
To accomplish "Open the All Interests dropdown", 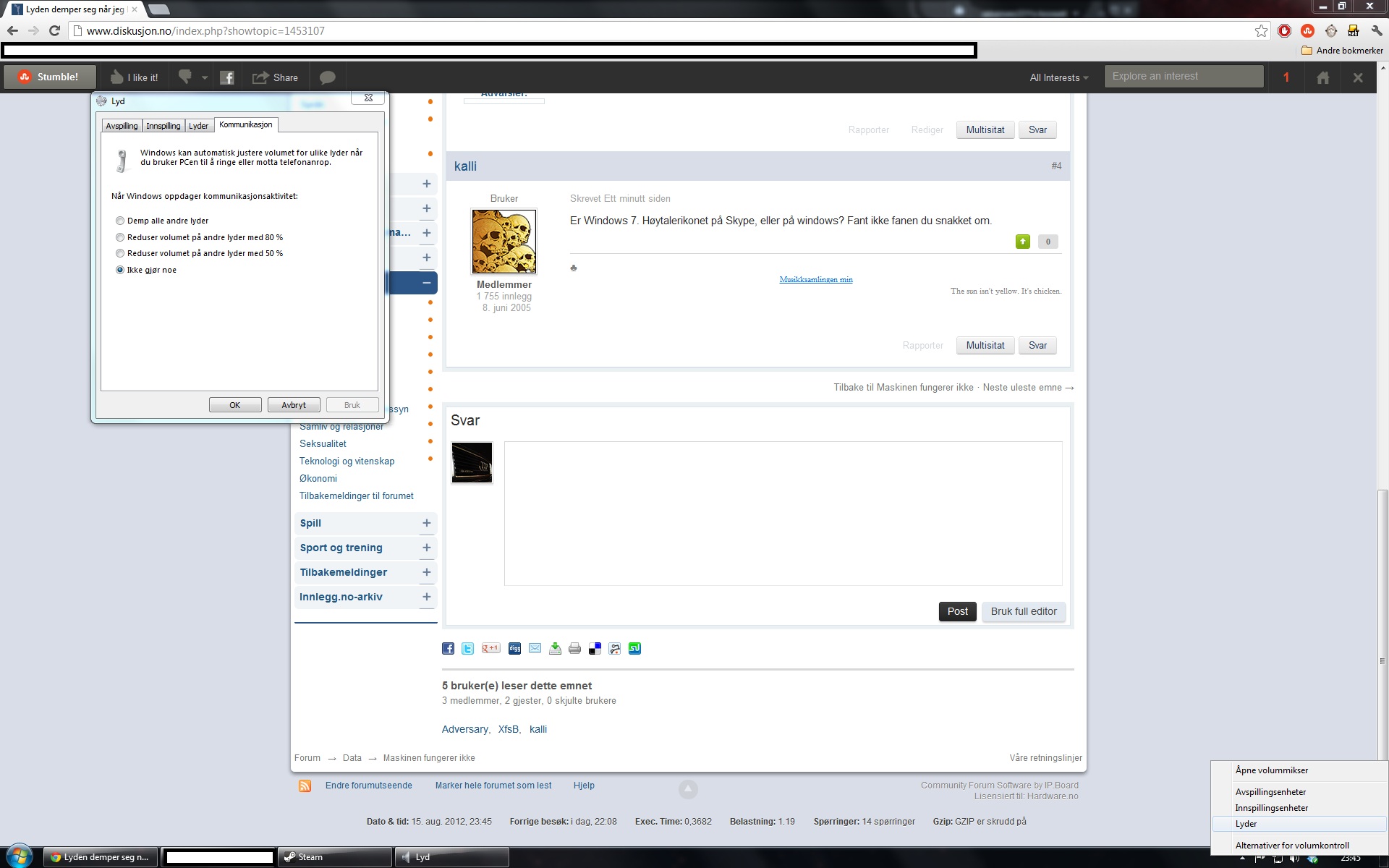I will tap(1058, 77).
